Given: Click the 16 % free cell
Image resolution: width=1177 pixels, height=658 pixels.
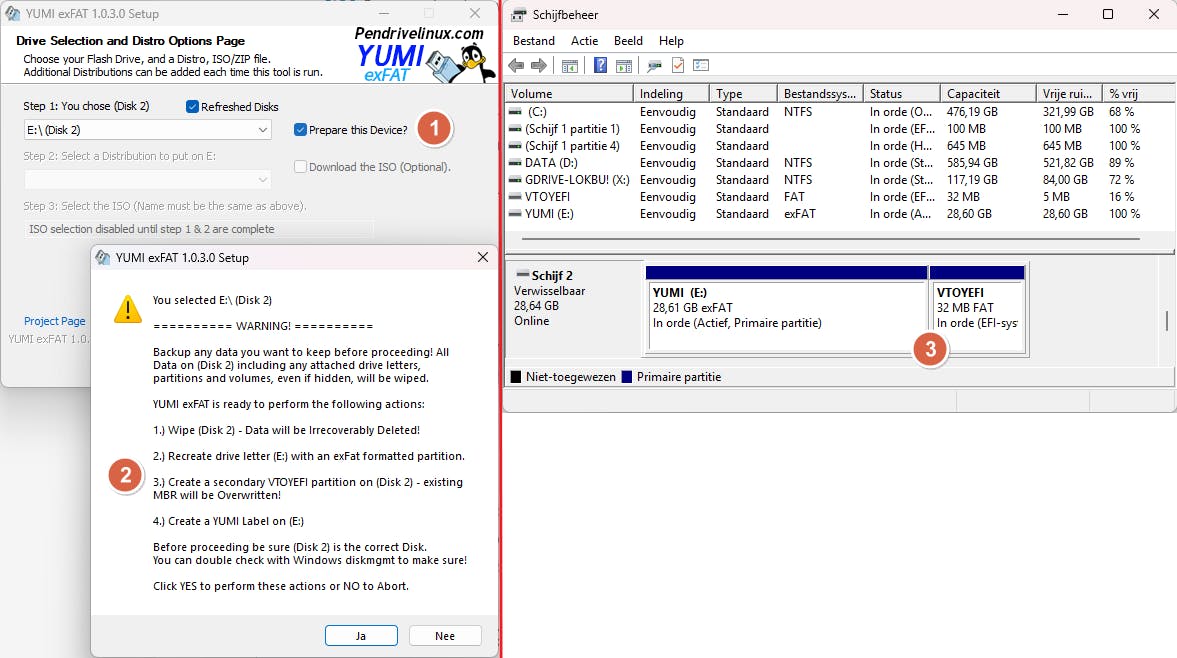Looking at the screenshot, I should [1121, 197].
